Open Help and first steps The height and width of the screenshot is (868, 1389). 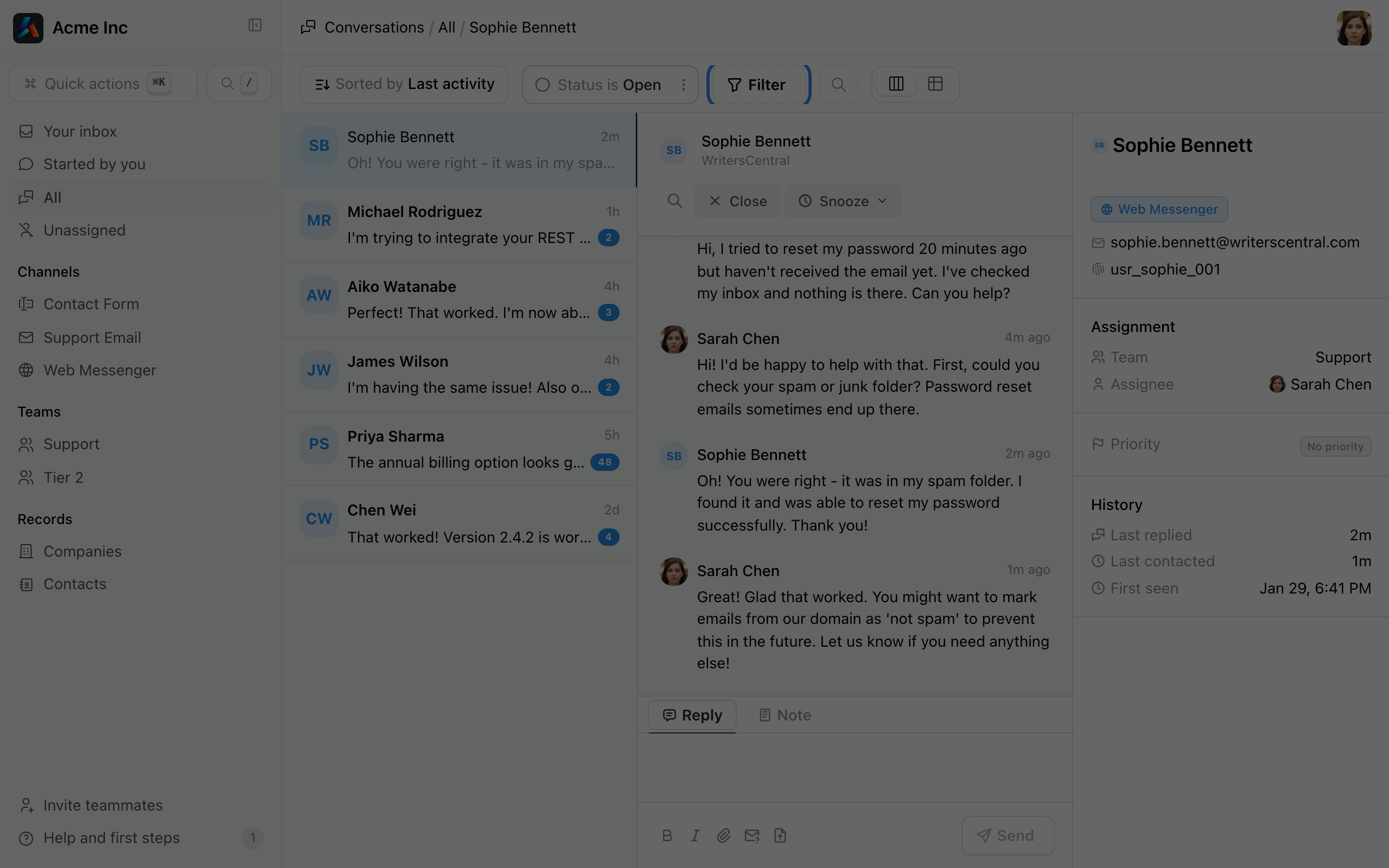point(141,838)
